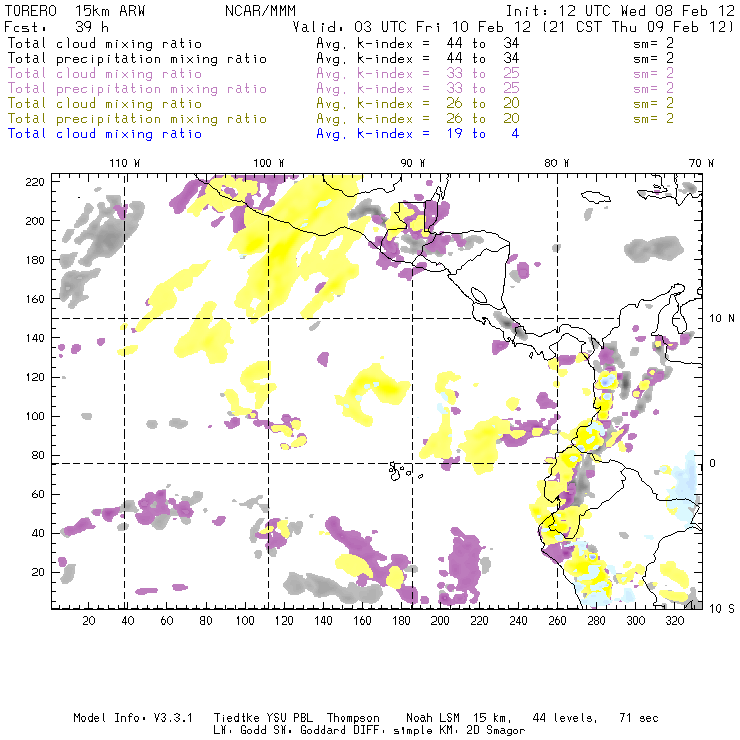This screenshot has height=740, width=740.
Task: Click the Galapagos Islands outline on the map
Action: point(404,471)
